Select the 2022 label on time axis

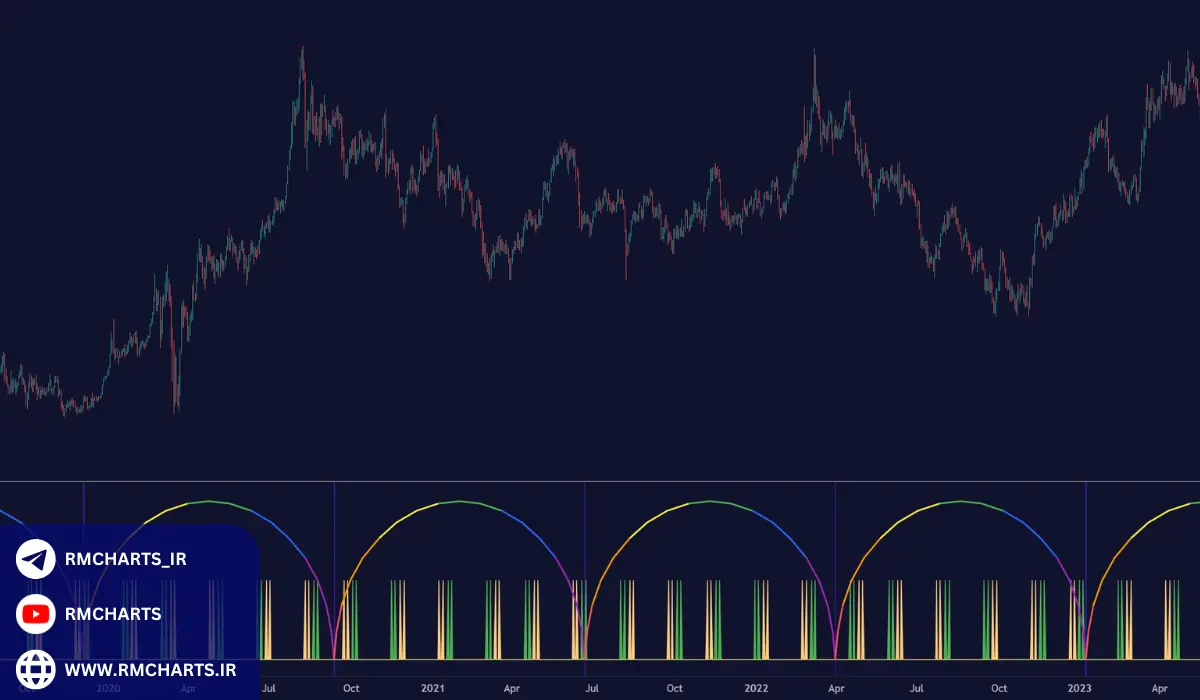click(x=756, y=688)
